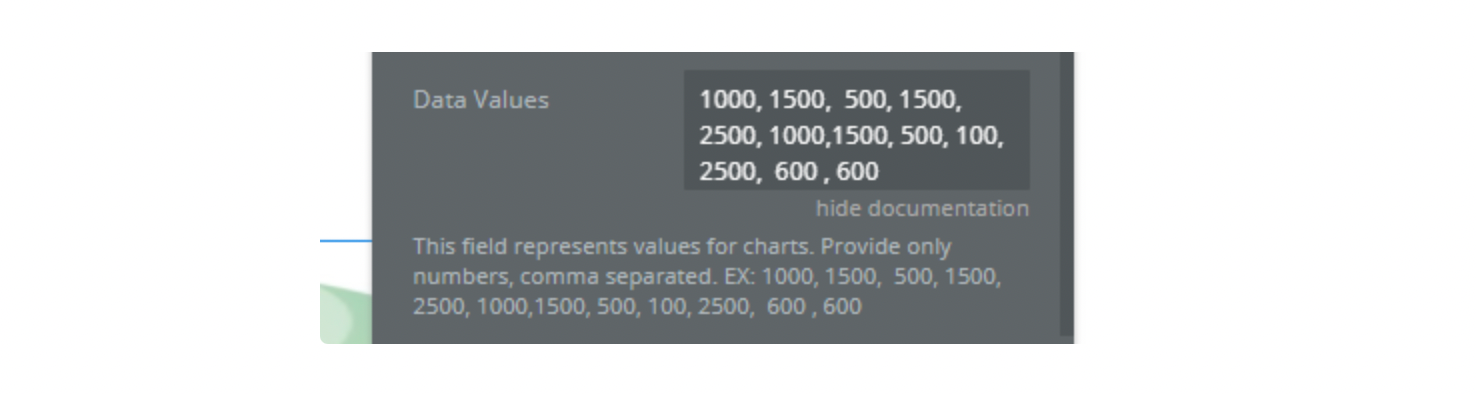The width and height of the screenshot is (1476, 394).
Task: Click the value 100 in the input field
Action: 977,136
